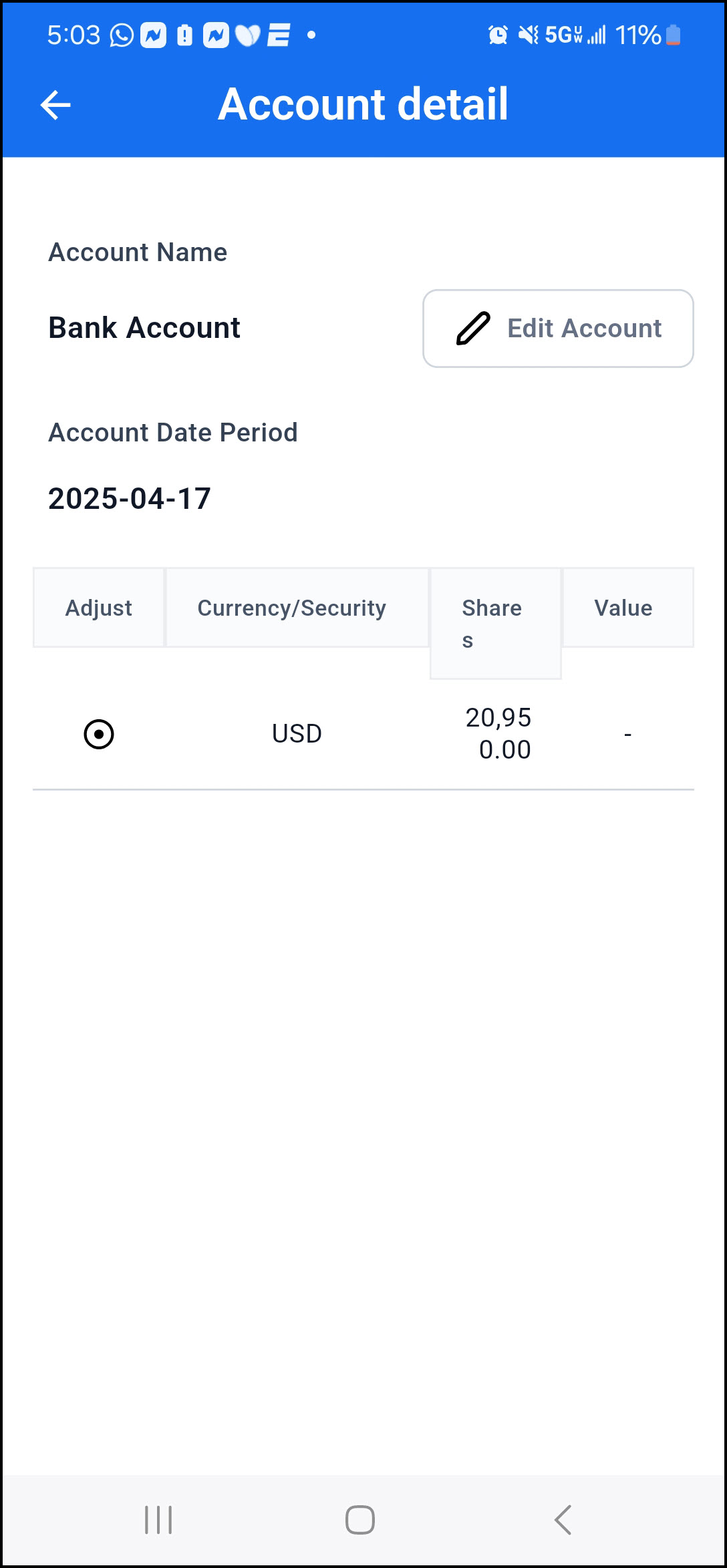Tap the Android home button
Viewport: 727px width, 1568px height.
click(360, 1520)
